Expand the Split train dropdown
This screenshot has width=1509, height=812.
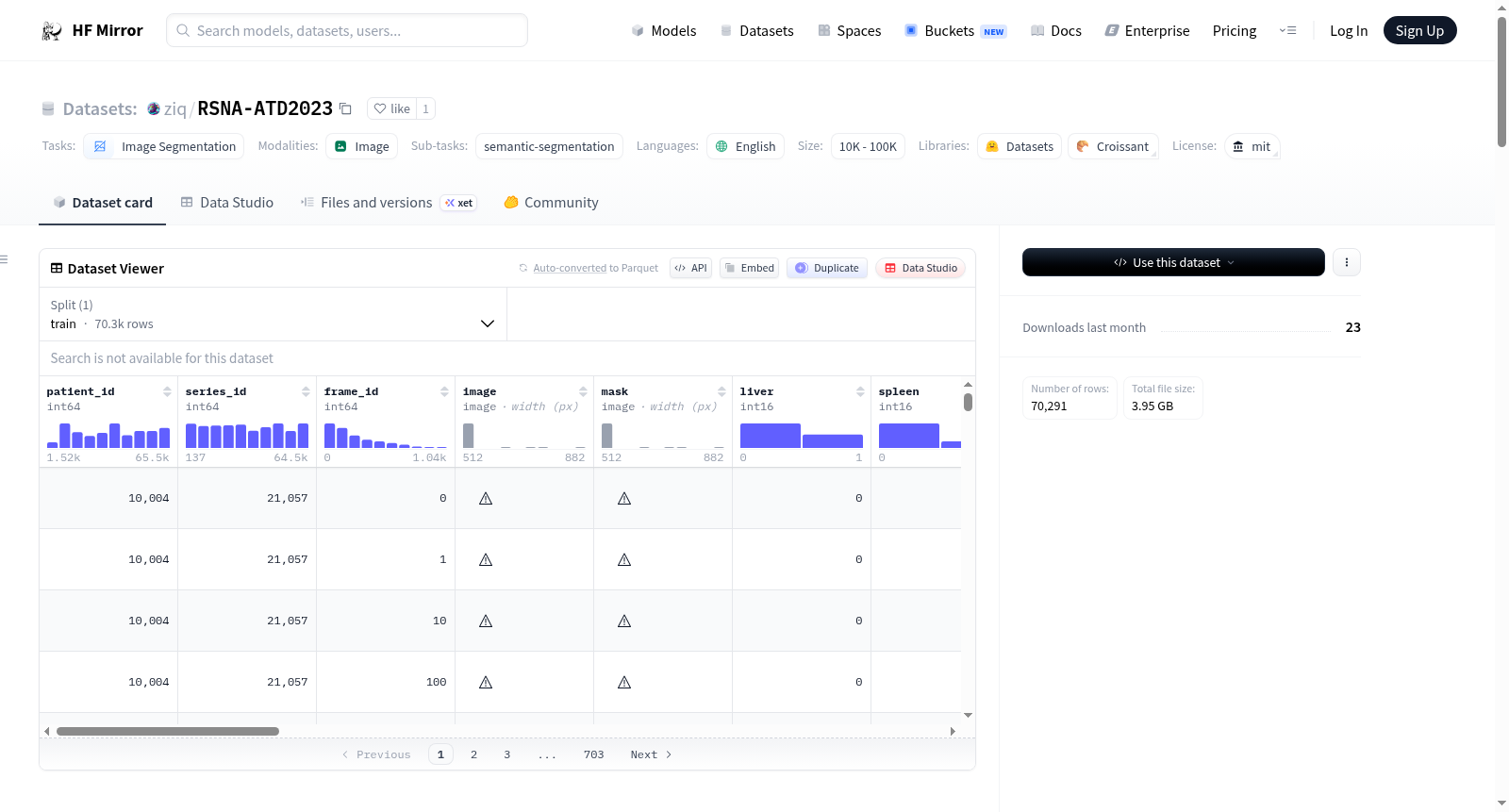click(x=273, y=314)
